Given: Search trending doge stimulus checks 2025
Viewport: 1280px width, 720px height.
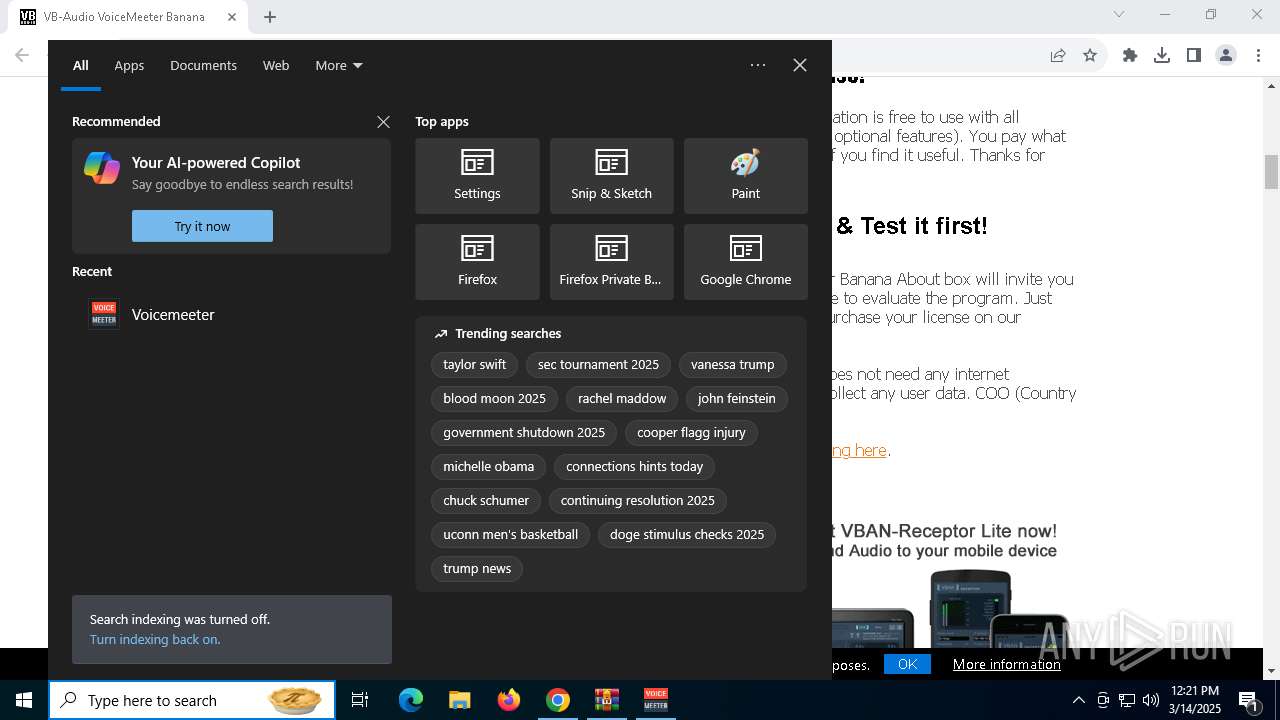Looking at the screenshot, I should tap(687, 534).
